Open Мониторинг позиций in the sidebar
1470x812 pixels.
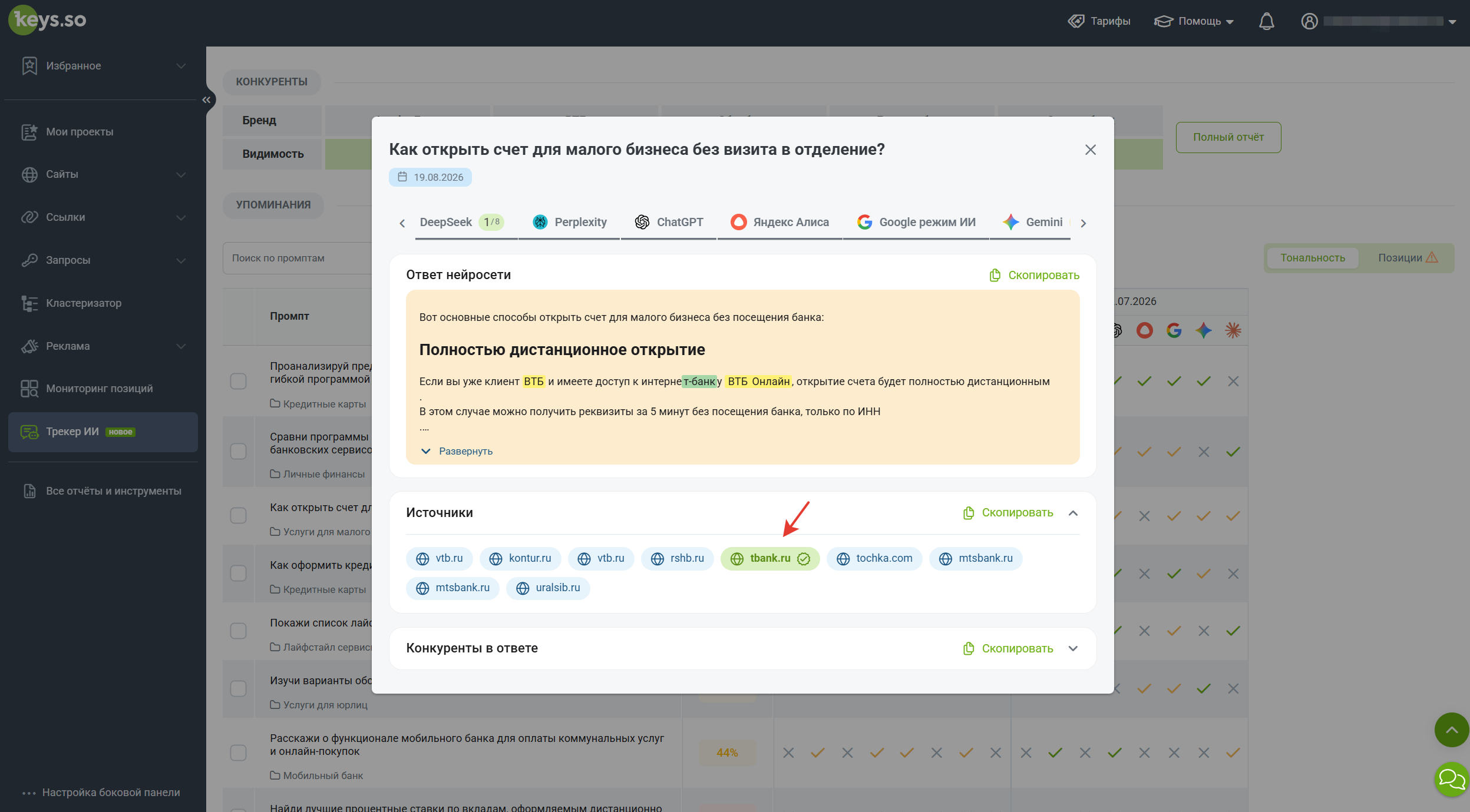coord(103,389)
